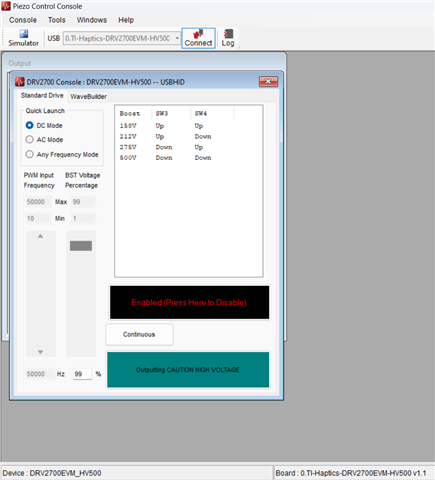Click the Min percentage field 1
The height and width of the screenshot is (480, 435).
pos(83,218)
